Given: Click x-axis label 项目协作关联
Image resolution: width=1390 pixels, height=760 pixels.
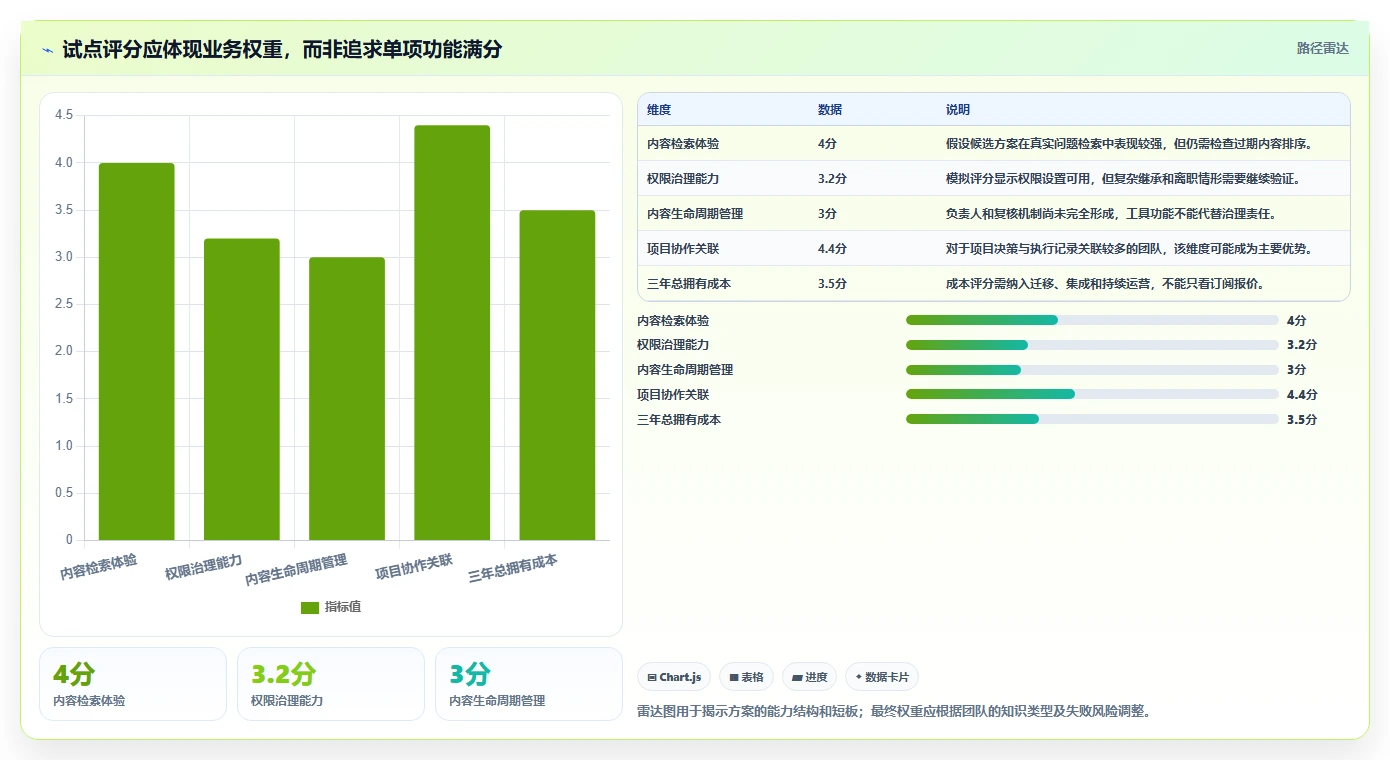Looking at the screenshot, I should pos(414,567).
